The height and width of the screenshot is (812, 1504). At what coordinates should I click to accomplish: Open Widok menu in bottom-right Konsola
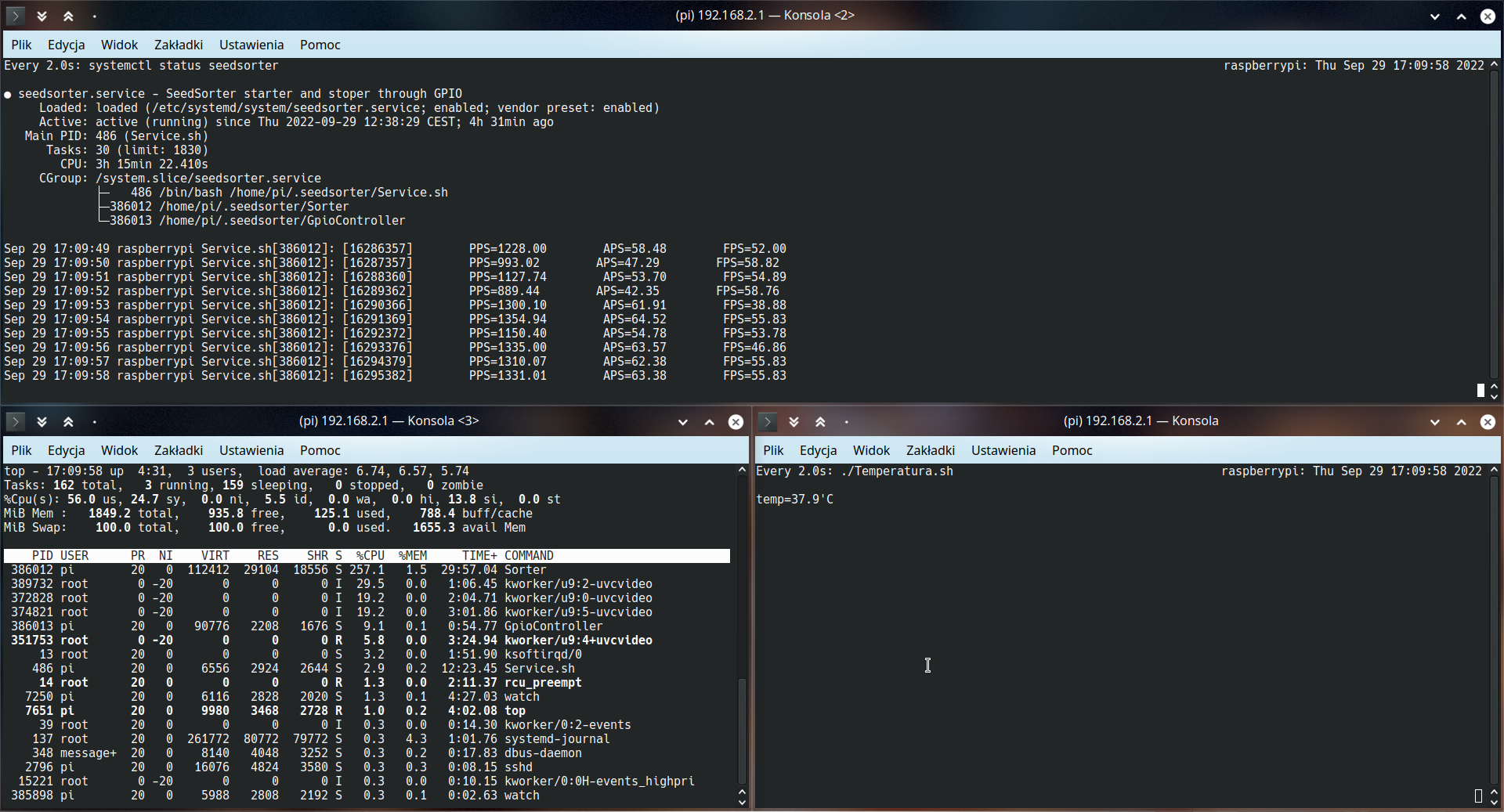coord(871,450)
